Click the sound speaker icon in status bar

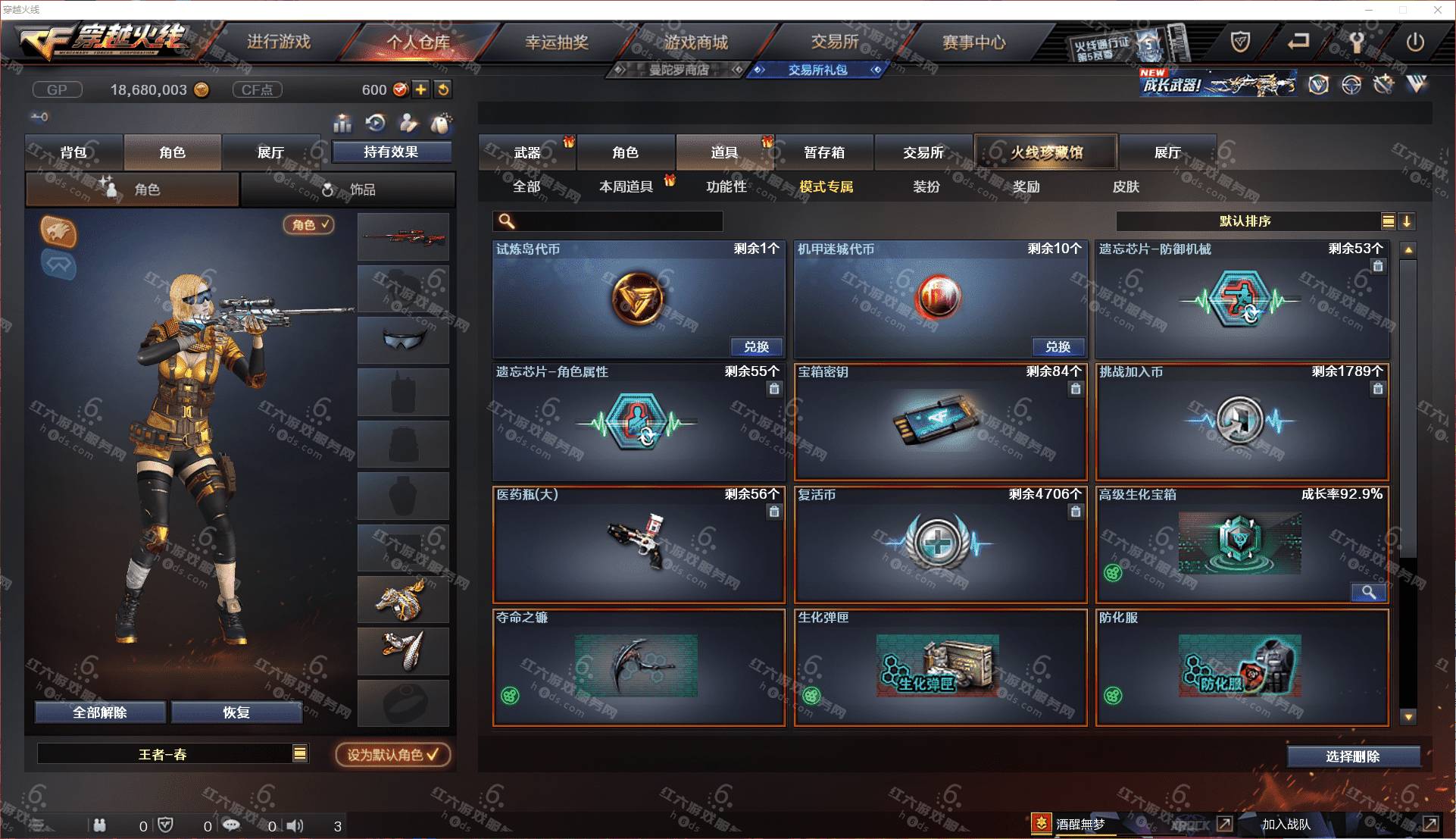[296, 825]
